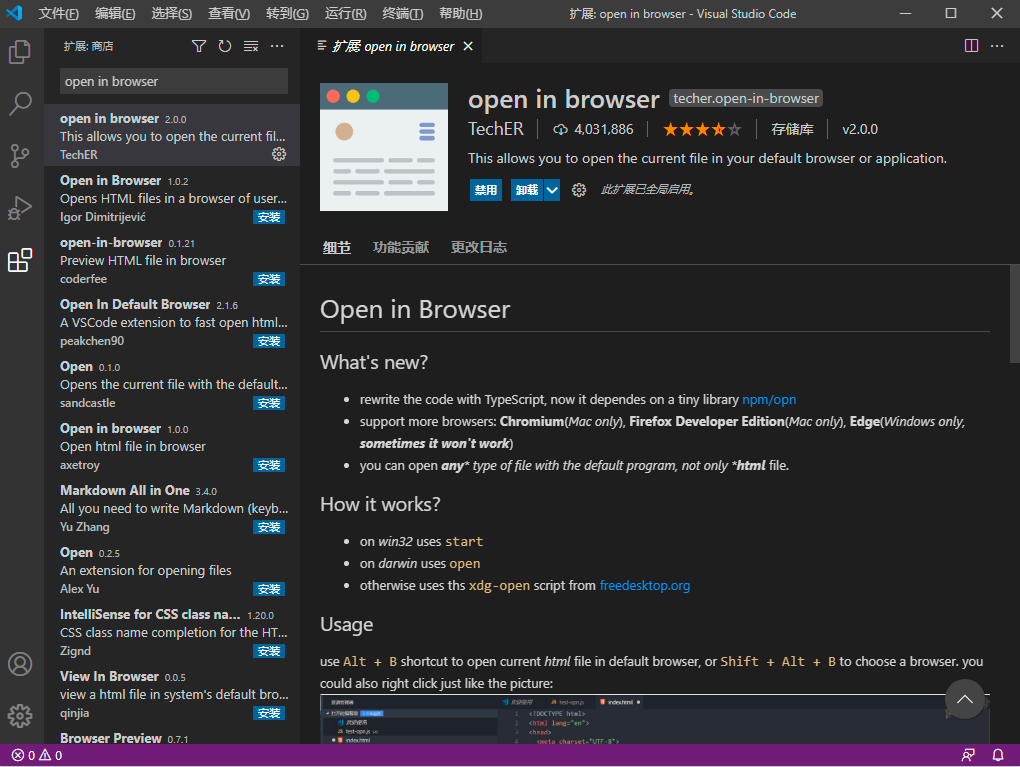Click the 卸载 uninstall button
Image resolution: width=1020 pixels, height=767 pixels.
tap(527, 190)
